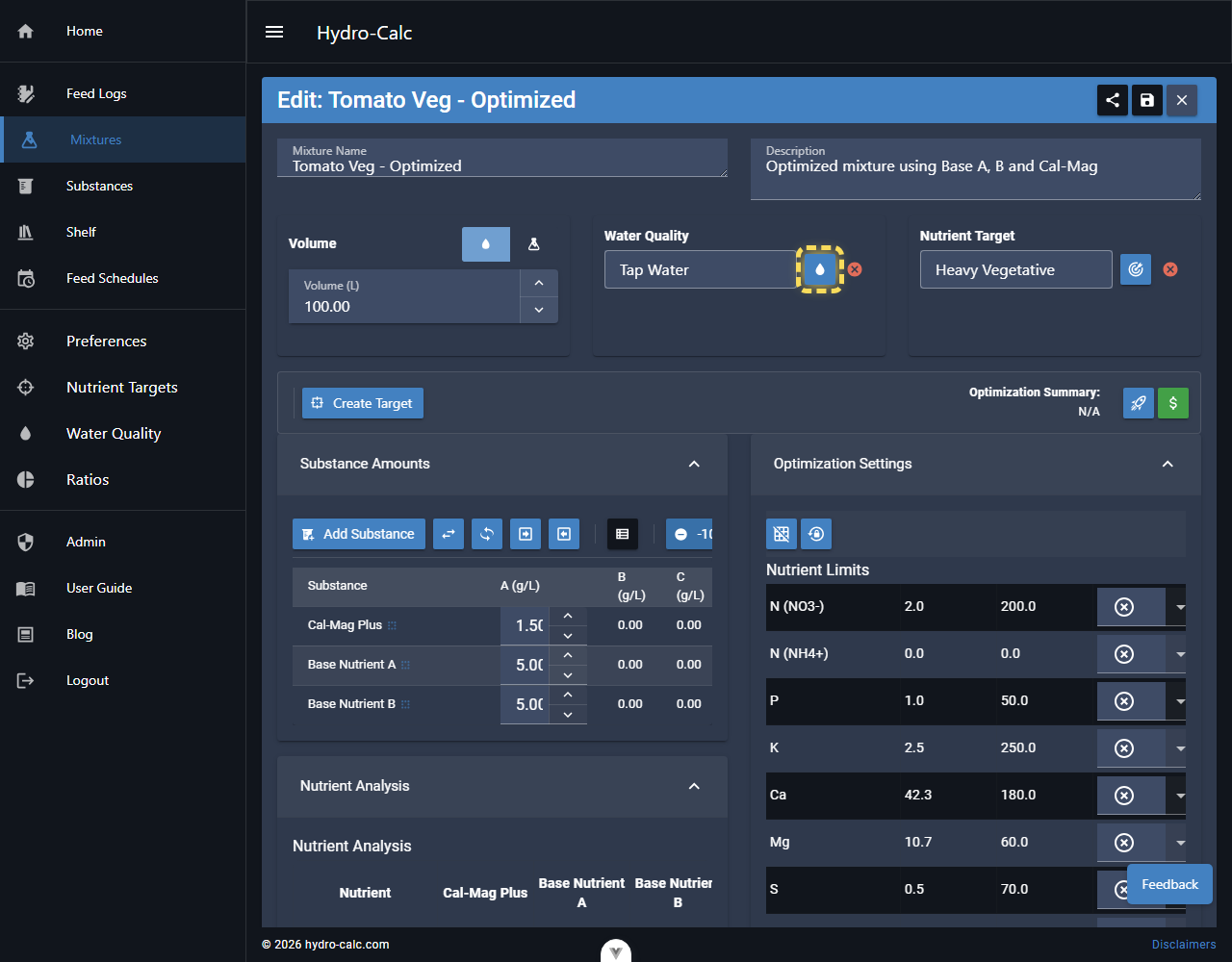Clear the N (NO3-) nutrient limit
The image size is (1232, 962).
1123,607
